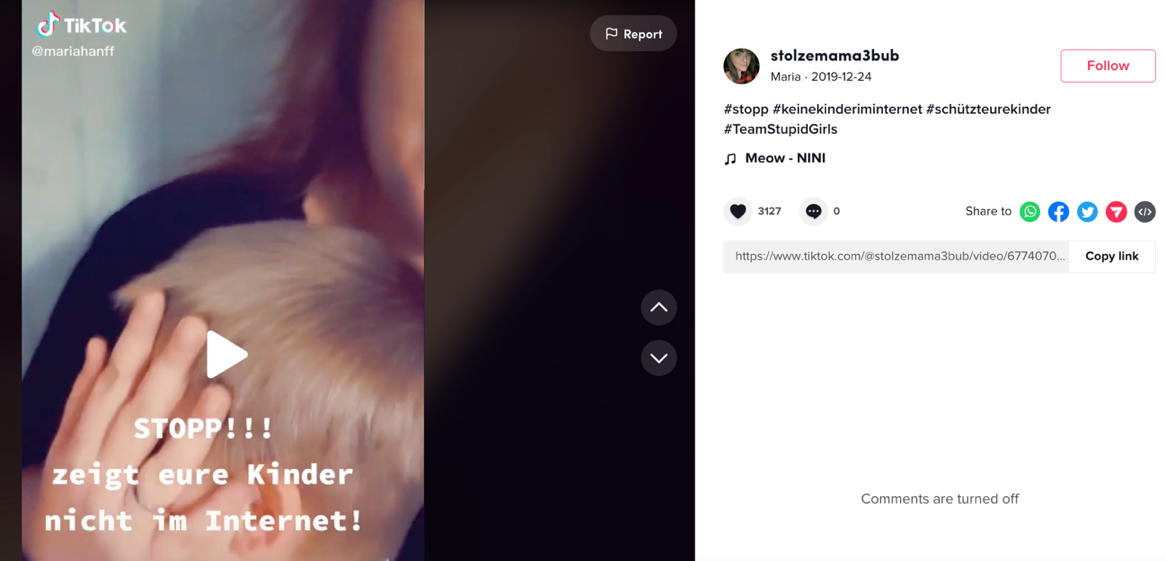
Task: Share the video to Facebook
Action: point(1059,212)
